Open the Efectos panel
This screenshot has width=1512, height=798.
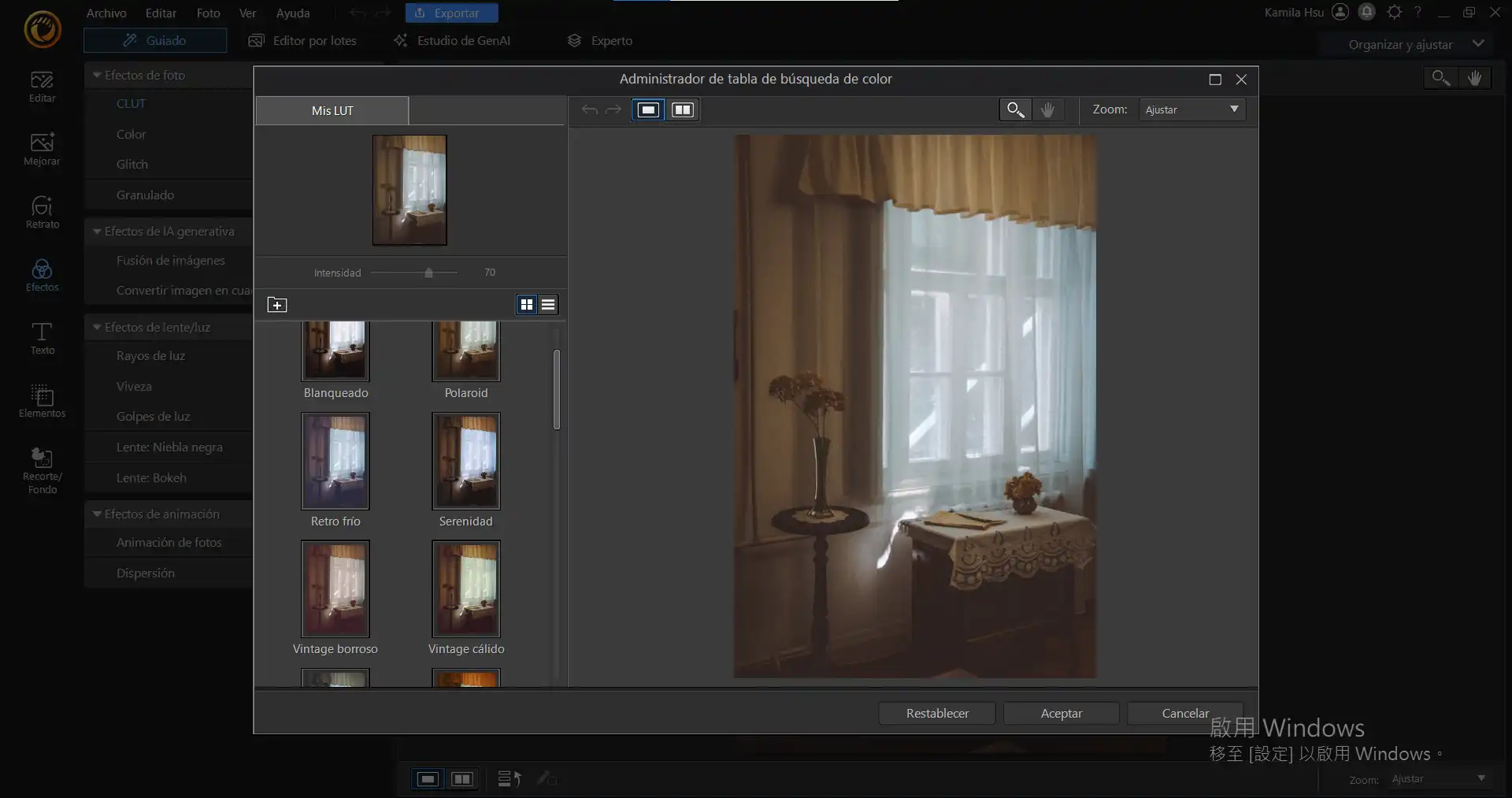42,275
